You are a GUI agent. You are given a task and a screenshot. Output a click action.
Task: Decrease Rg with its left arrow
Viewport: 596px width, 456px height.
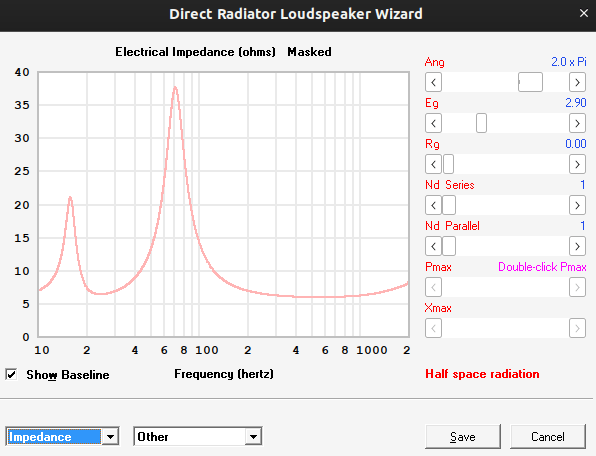[x=433, y=164]
